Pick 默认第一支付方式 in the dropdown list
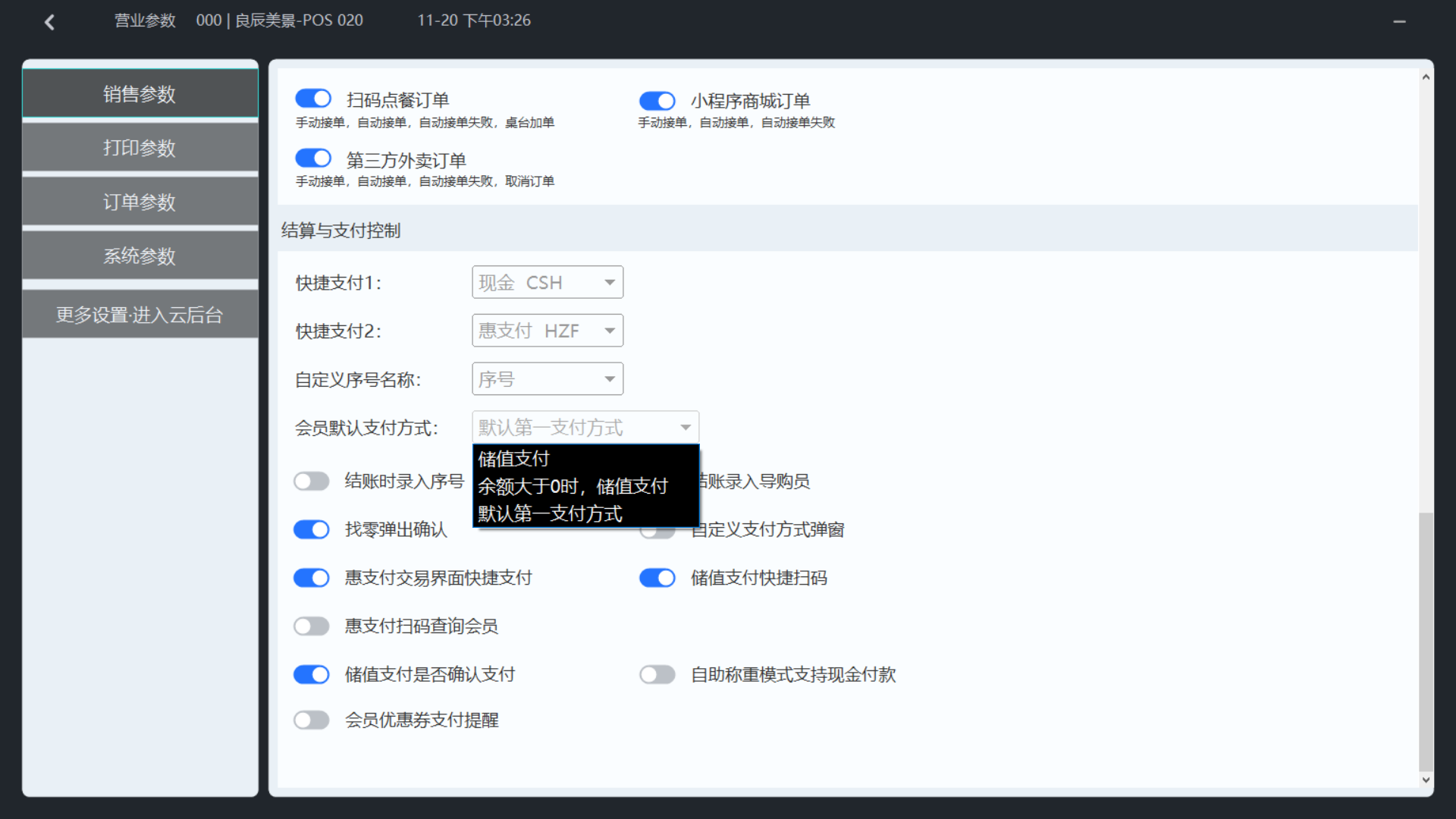 [x=550, y=513]
